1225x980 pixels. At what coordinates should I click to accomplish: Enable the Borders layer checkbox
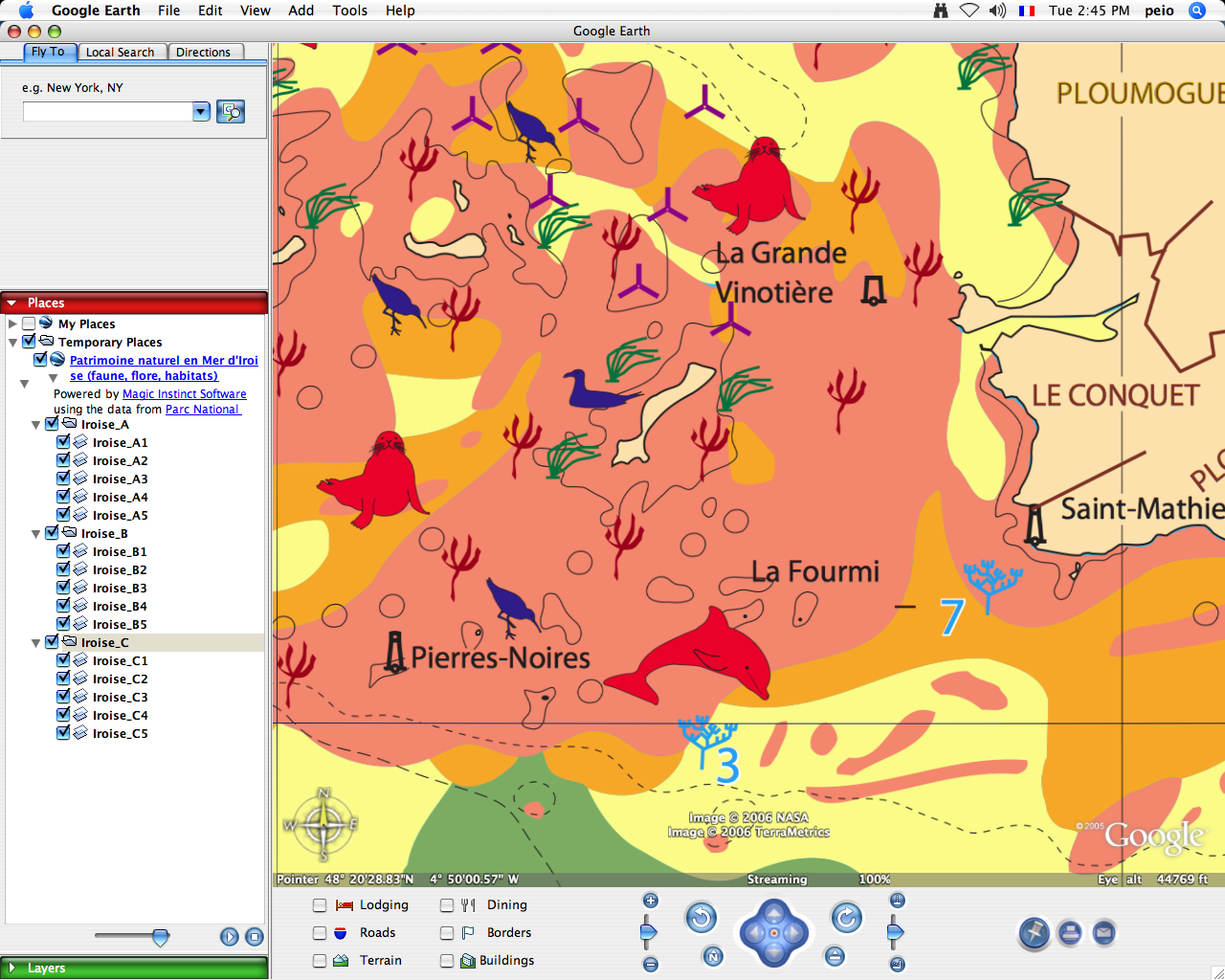click(447, 933)
